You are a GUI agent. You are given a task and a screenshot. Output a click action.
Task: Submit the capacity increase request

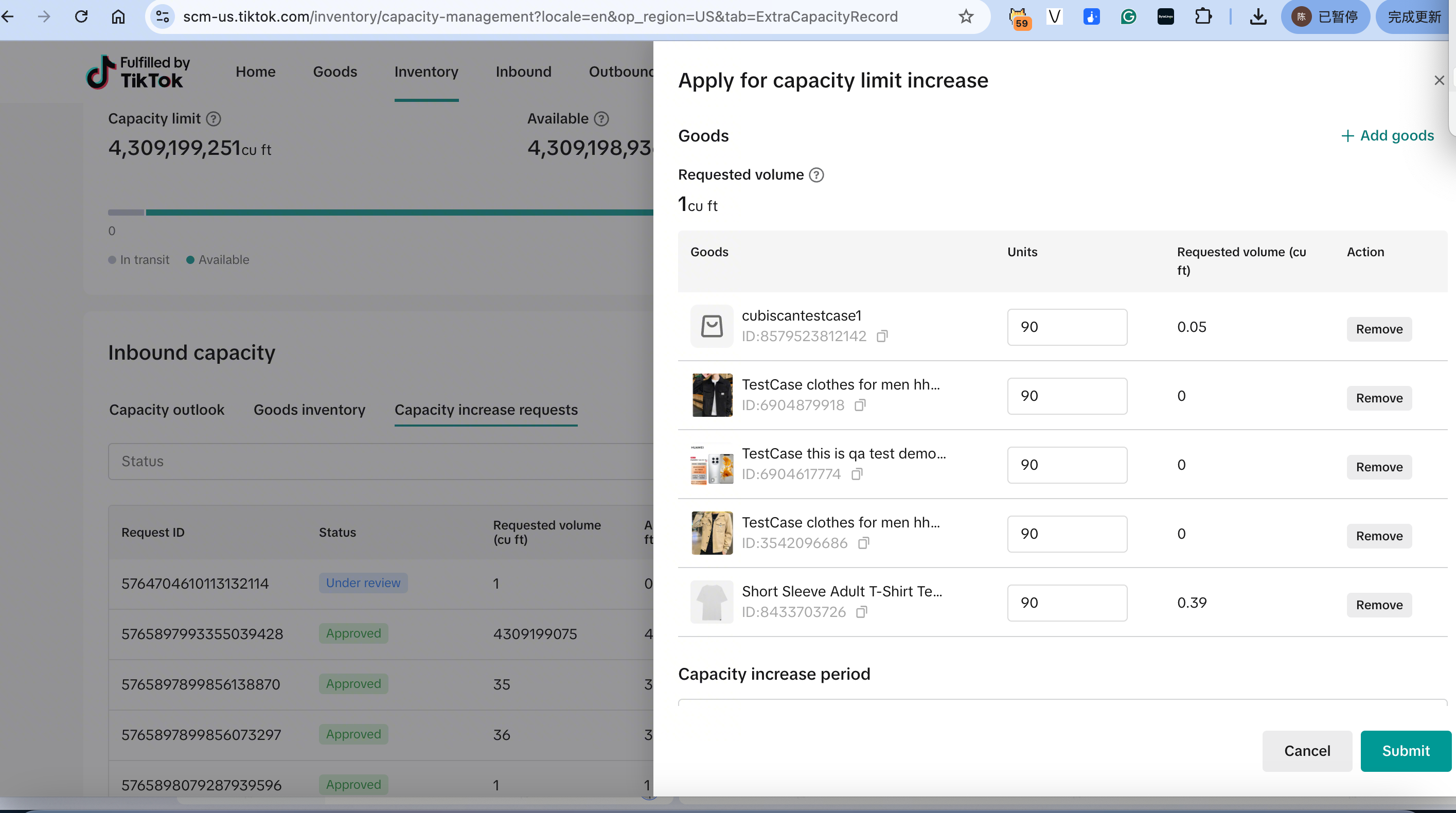click(1405, 751)
